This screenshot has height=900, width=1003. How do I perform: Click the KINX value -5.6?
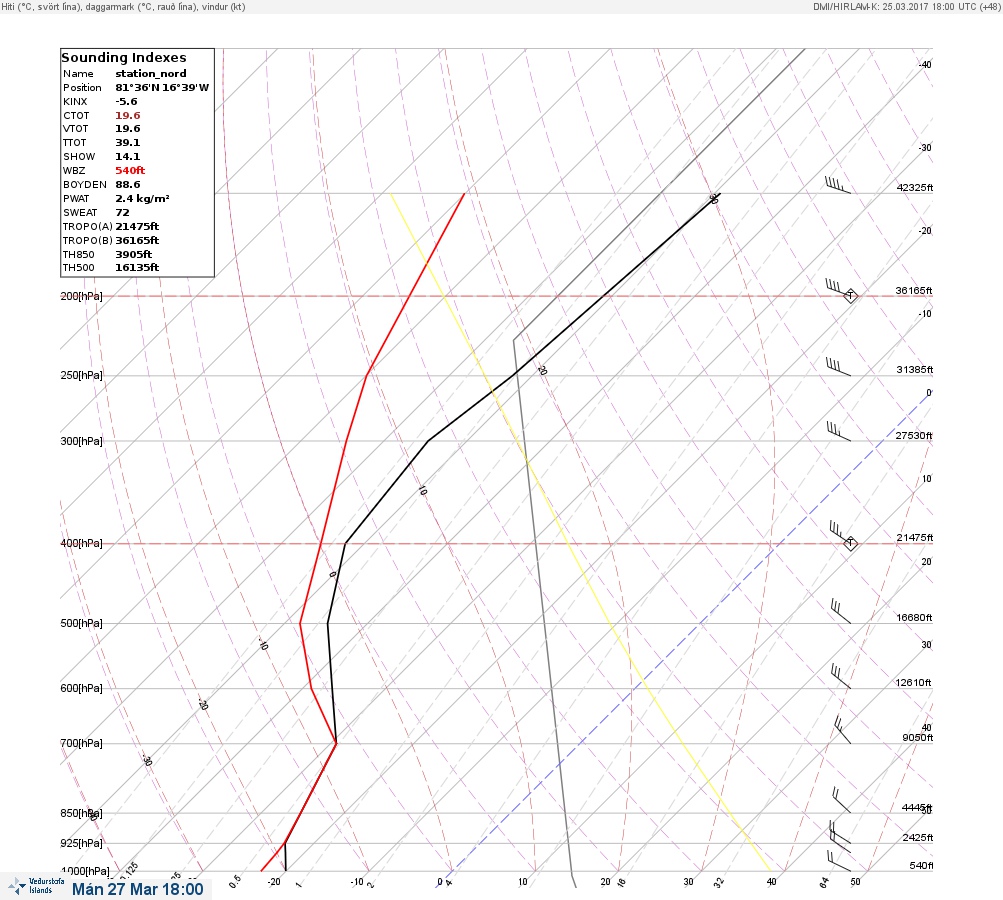pos(126,102)
